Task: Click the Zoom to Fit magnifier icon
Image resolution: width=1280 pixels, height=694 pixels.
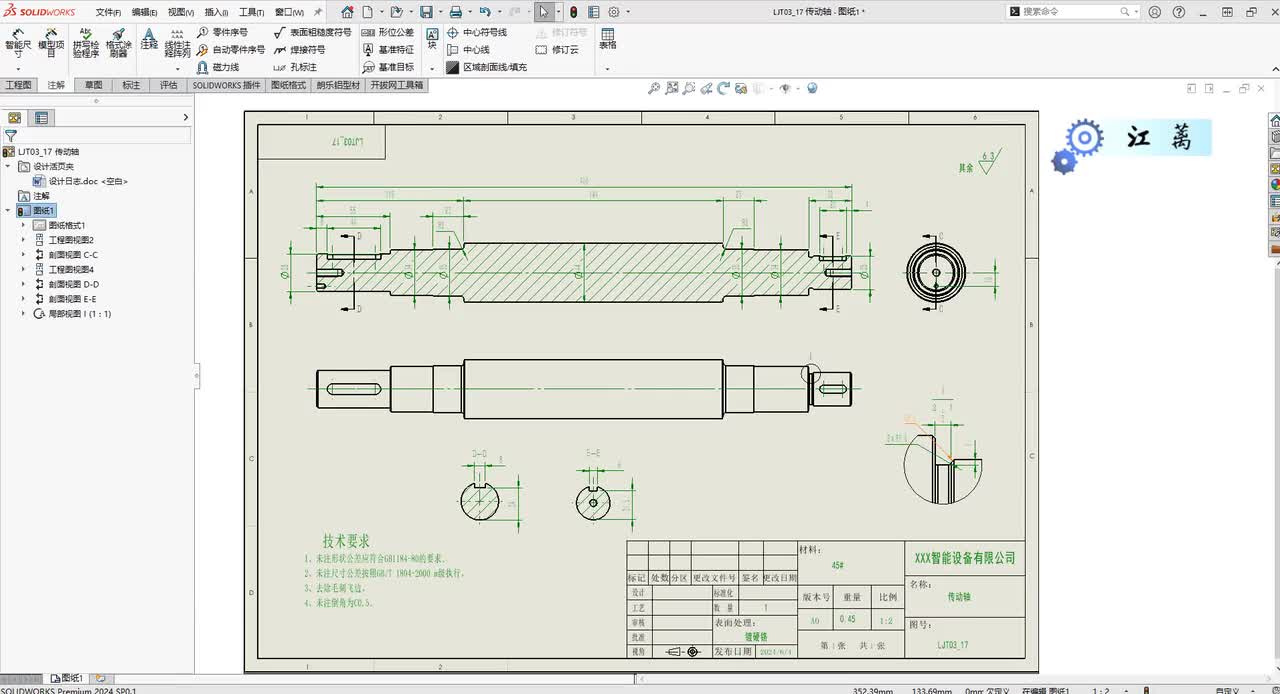Action: (x=654, y=88)
